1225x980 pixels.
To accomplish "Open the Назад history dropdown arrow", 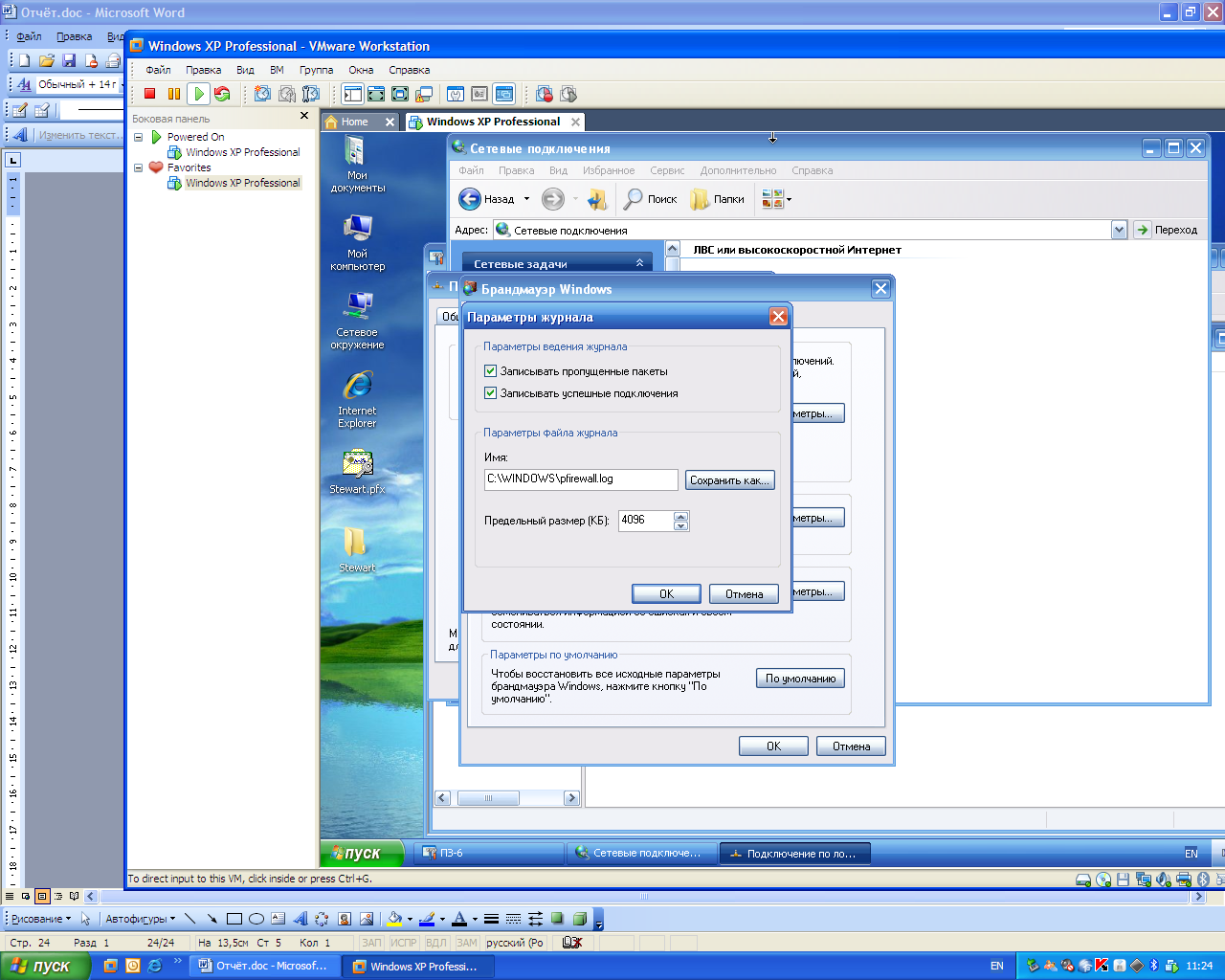I will tap(526, 199).
